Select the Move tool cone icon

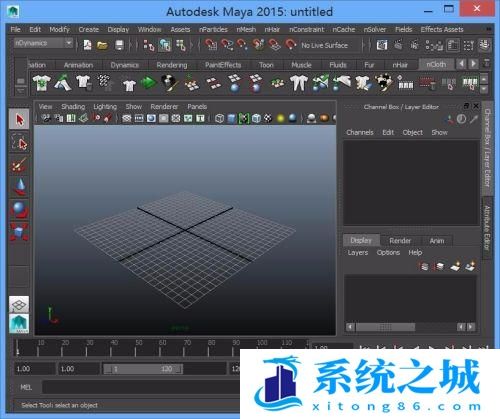pos(19,187)
